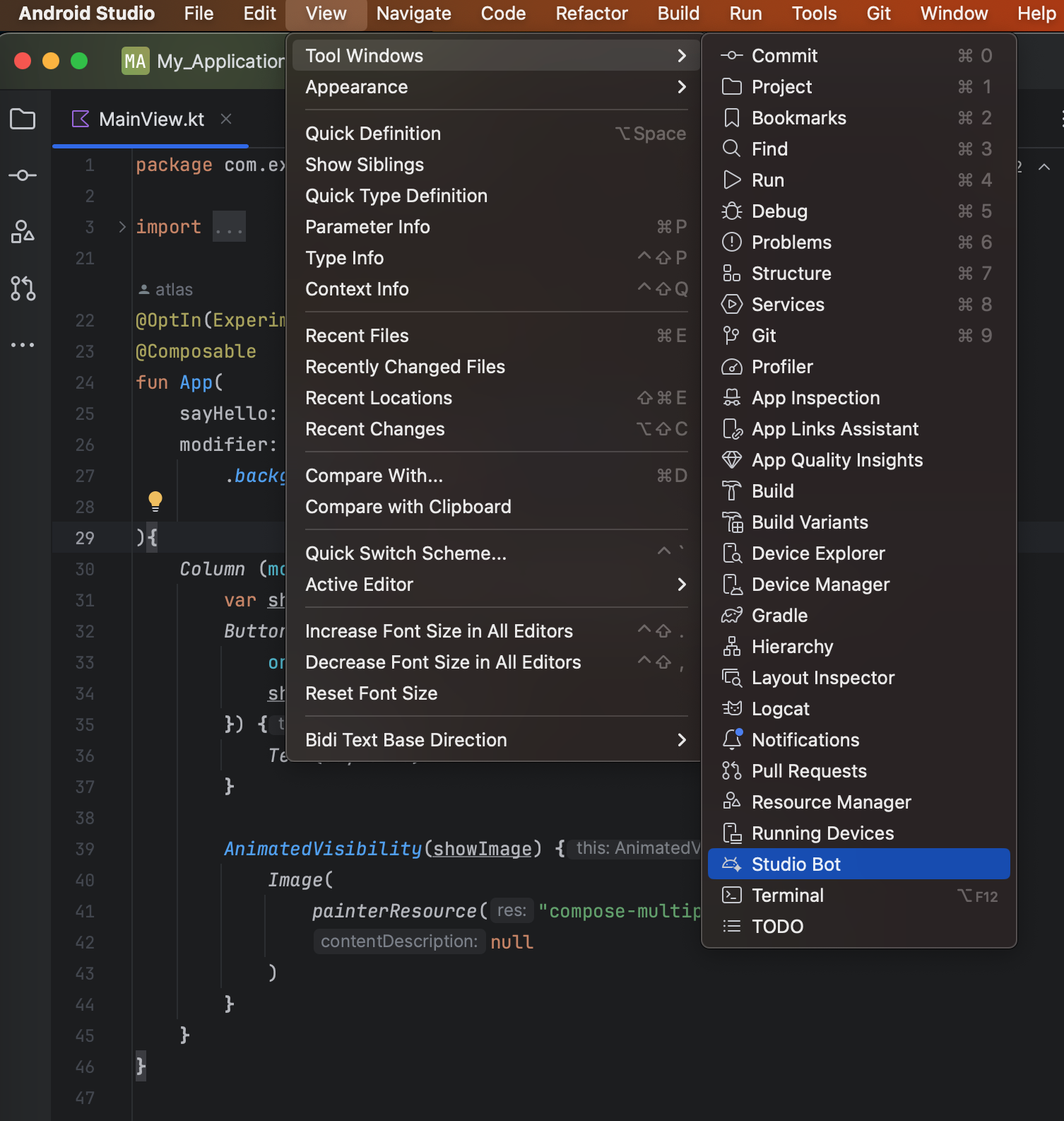This screenshot has width=1064, height=1121.
Task: Close the MainView.kt tab
Action: (x=226, y=119)
